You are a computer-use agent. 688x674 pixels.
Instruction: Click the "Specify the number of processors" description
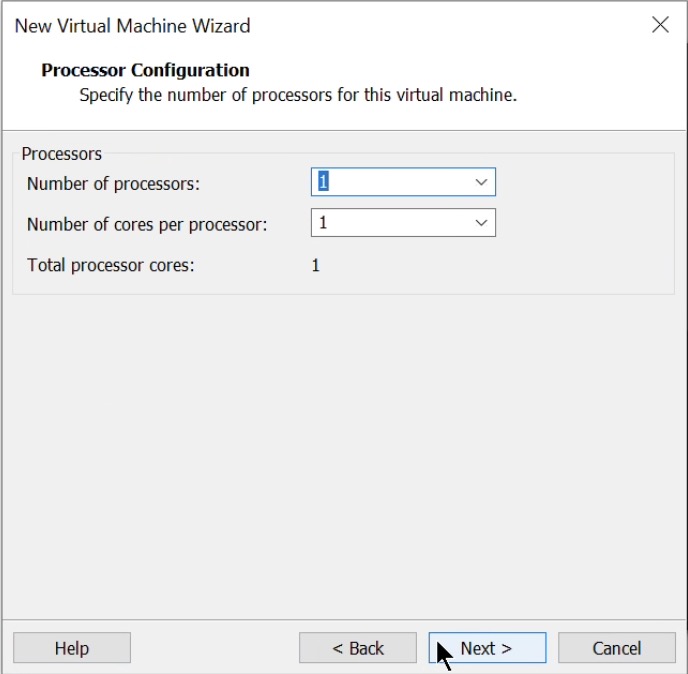click(297, 96)
